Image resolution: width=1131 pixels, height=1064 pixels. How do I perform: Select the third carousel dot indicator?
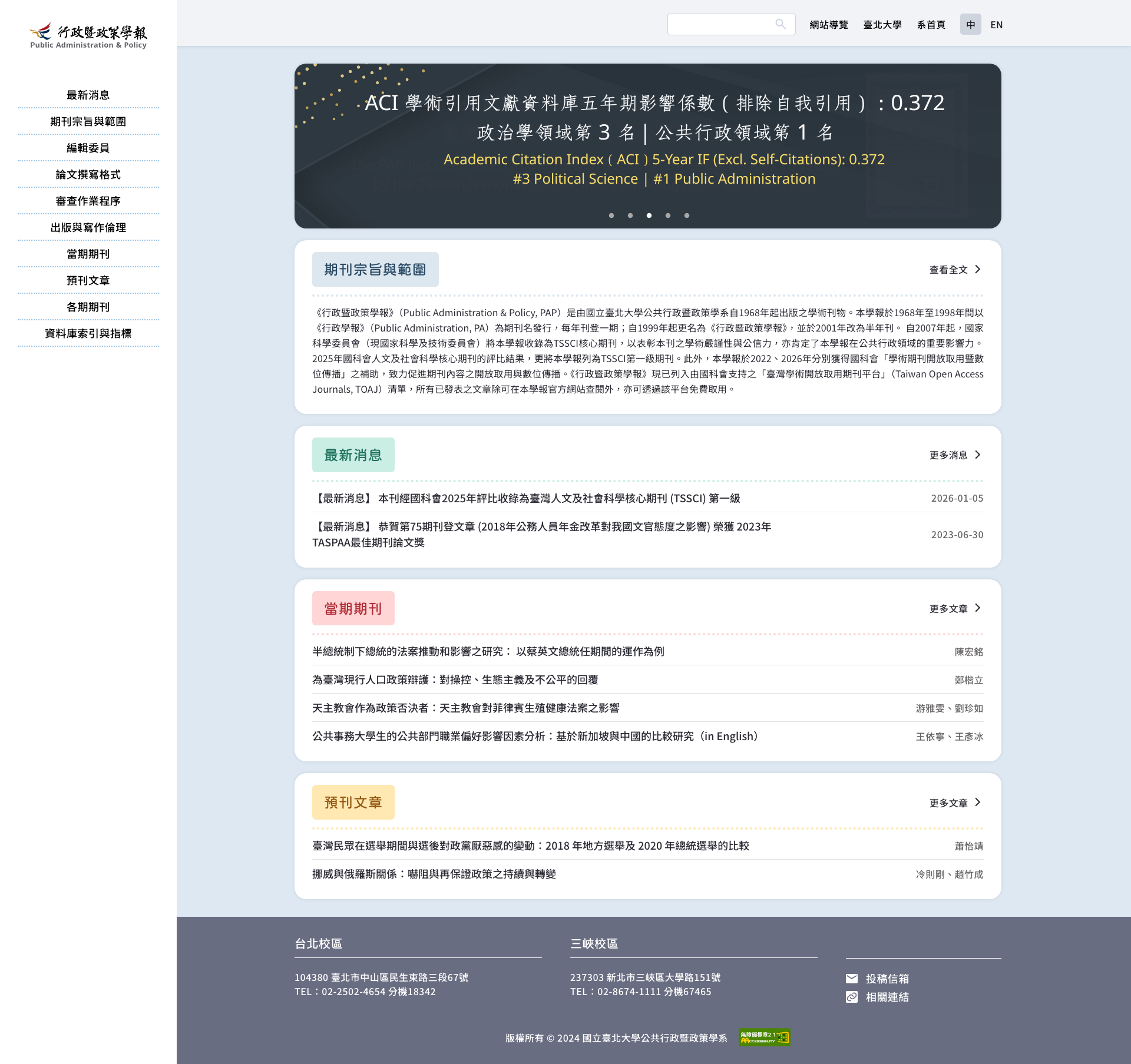[649, 216]
